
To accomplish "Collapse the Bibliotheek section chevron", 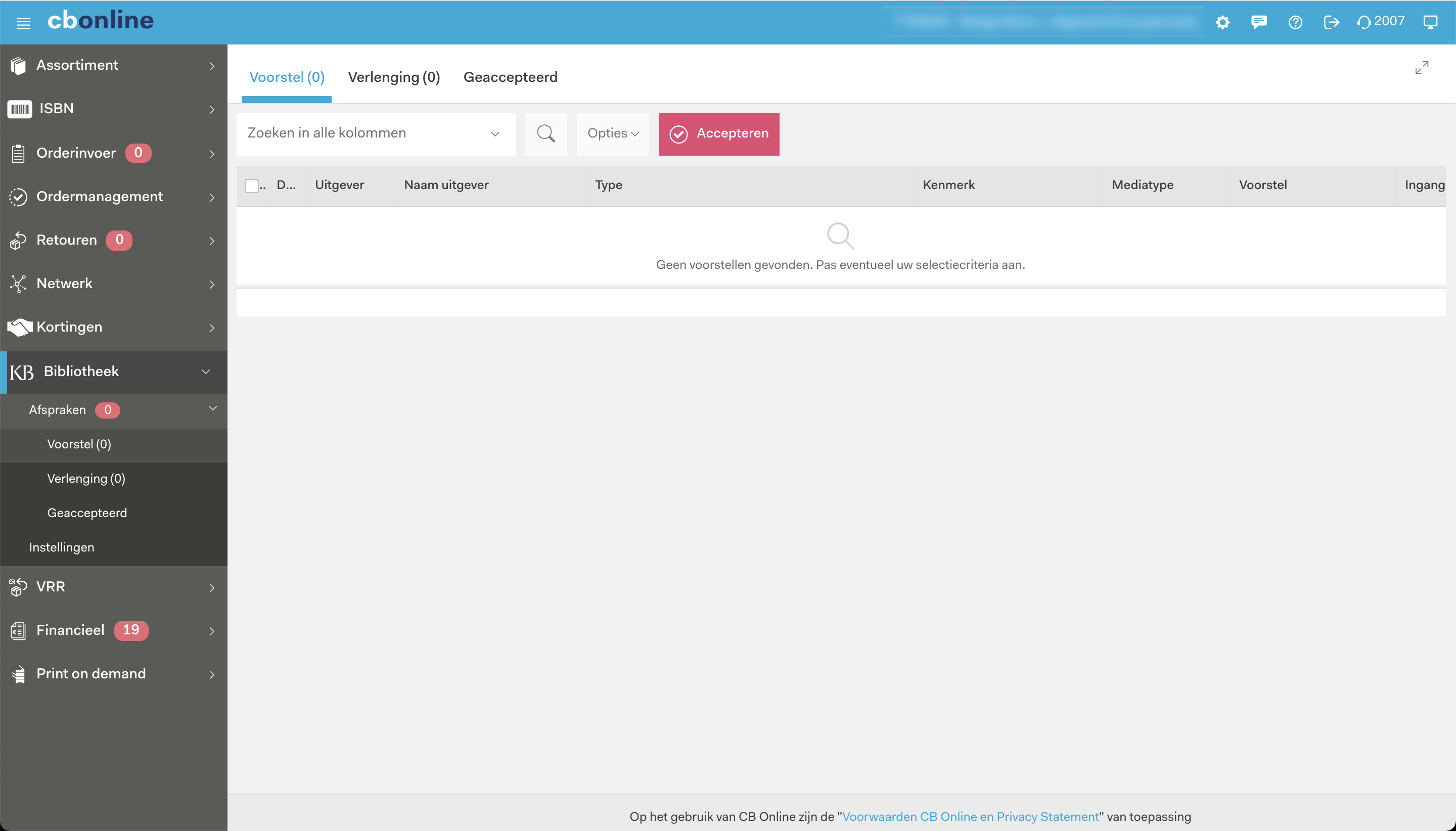I will [206, 372].
